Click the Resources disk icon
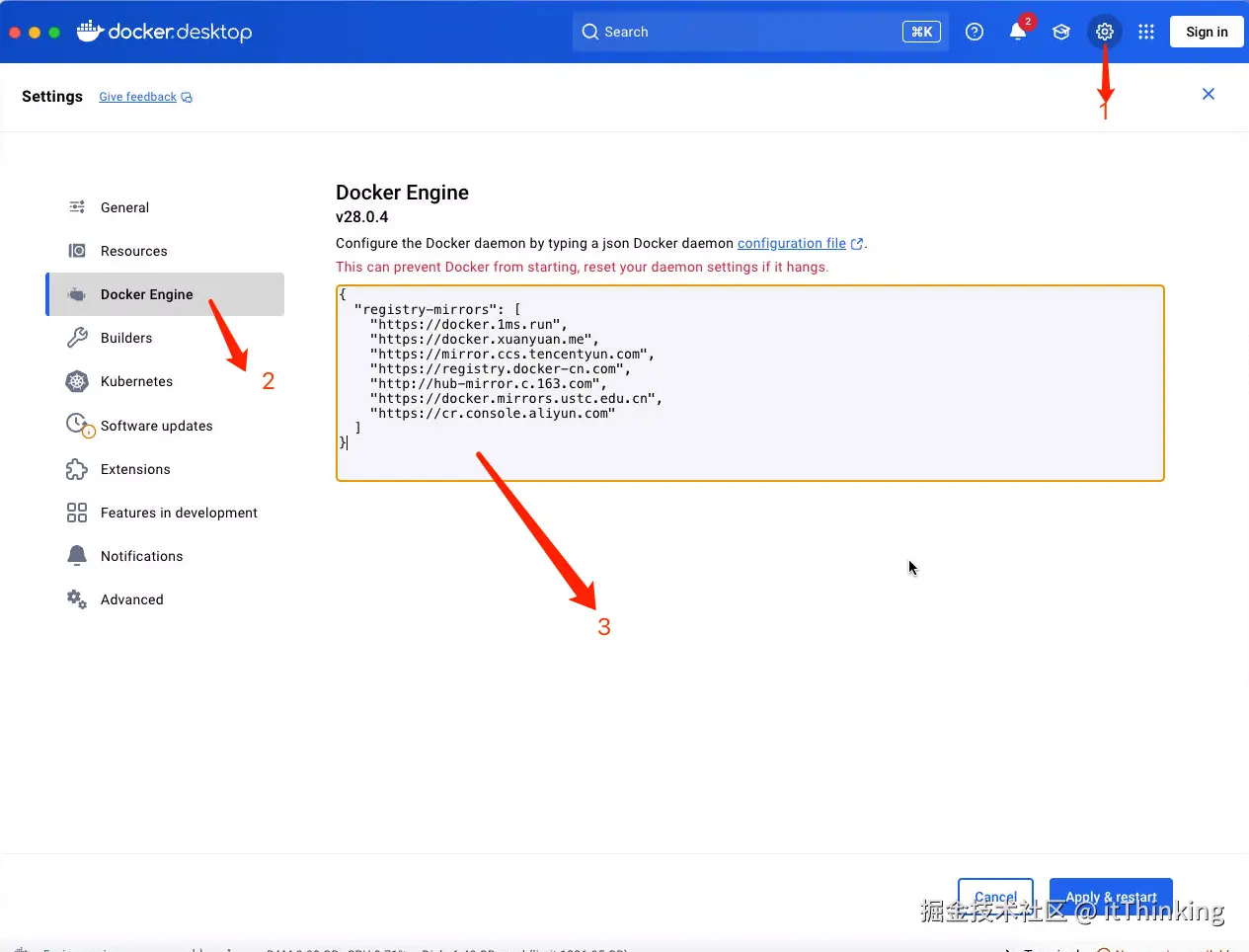 tap(77, 251)
